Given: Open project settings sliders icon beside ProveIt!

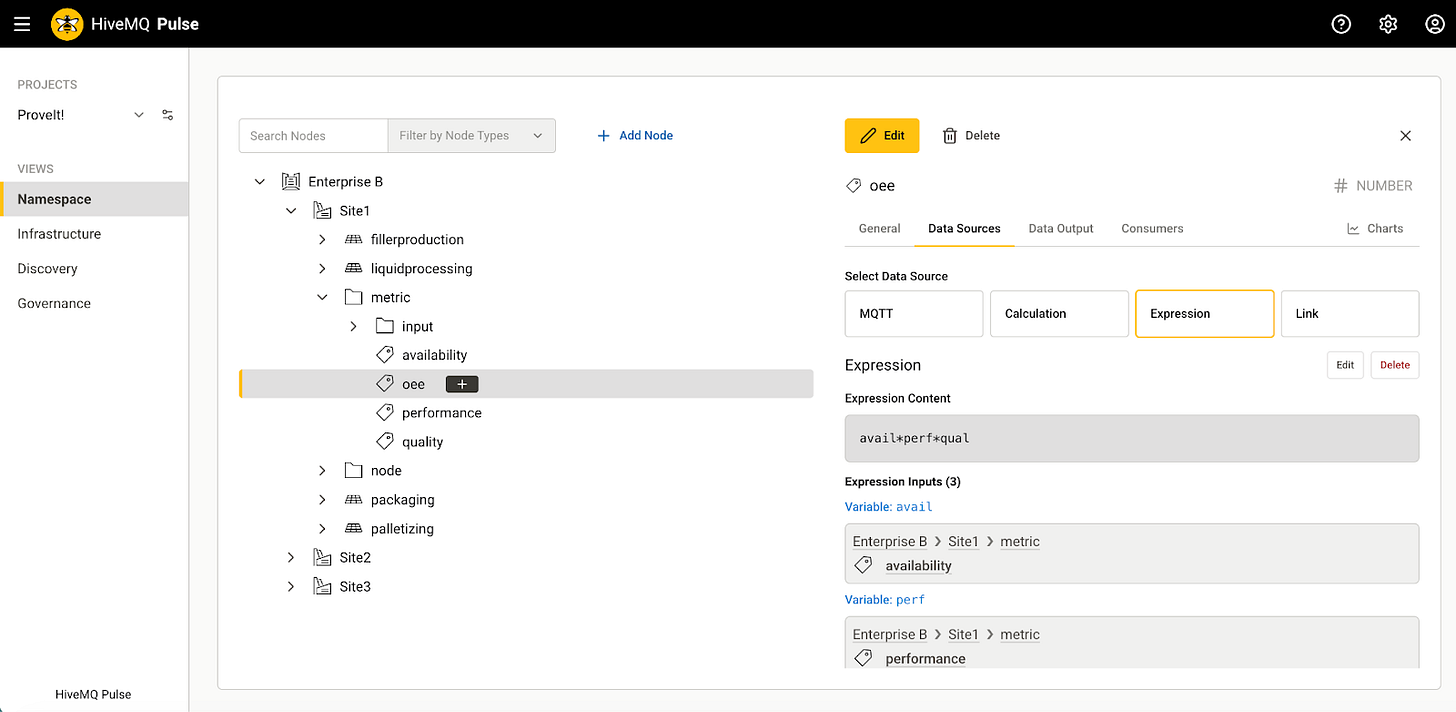Looking at the screenshot, I should 168,115.
